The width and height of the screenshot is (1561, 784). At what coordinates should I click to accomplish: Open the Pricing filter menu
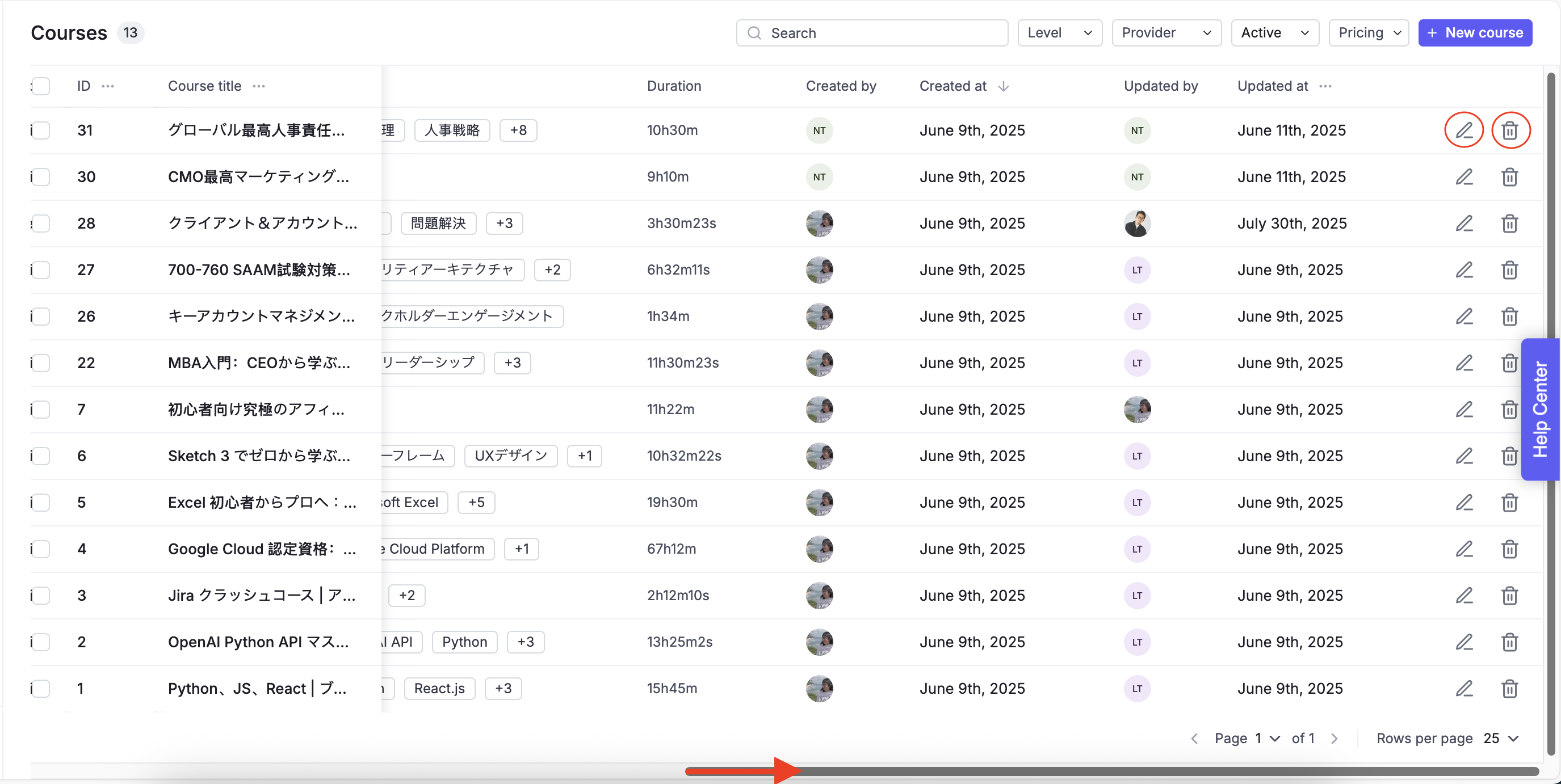point(1369,33)
